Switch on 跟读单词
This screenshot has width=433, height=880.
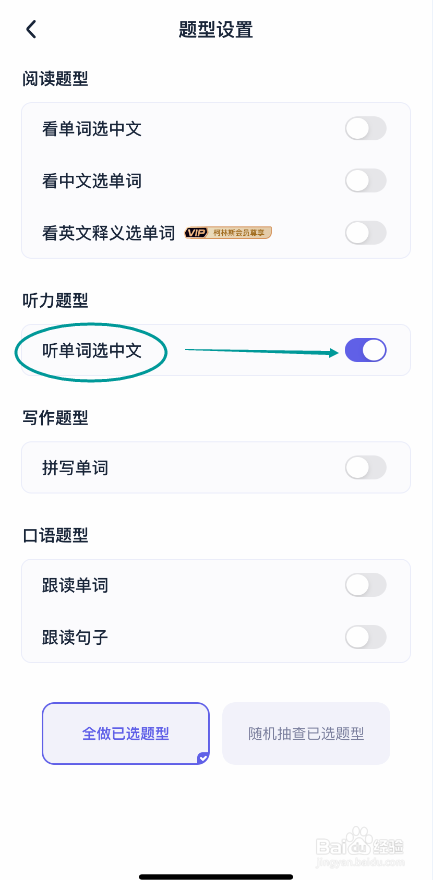[x=366, y=585]
